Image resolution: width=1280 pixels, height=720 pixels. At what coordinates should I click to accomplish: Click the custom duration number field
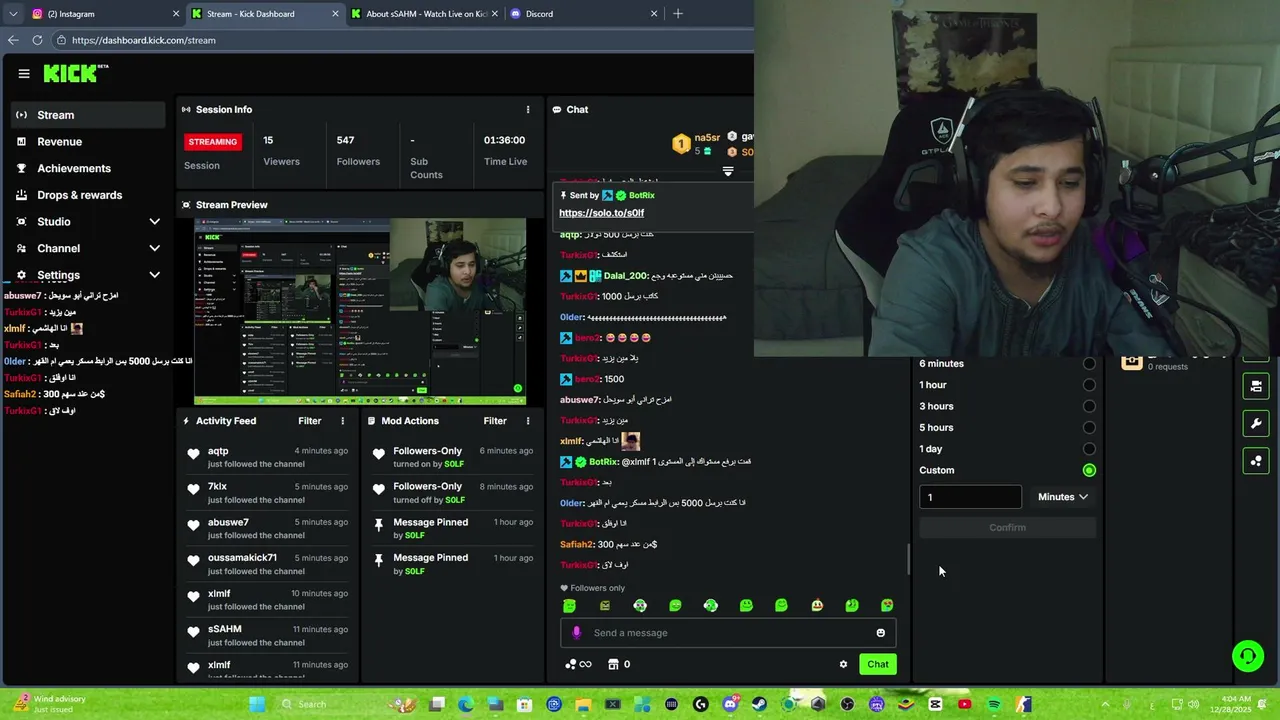coord(971,497)
